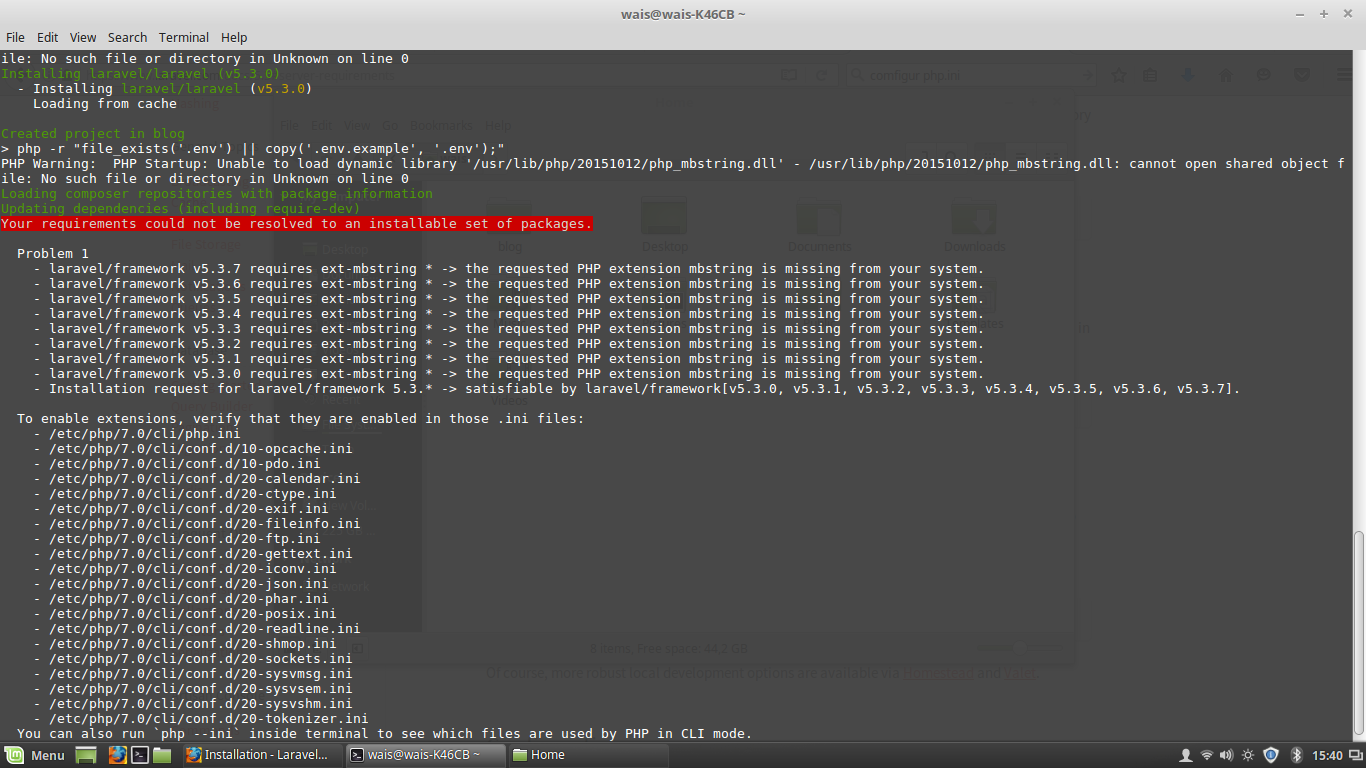Viewport: 1366px width, 768px height.
Task: Minimize the terminal window
Action: coord(1302,13)
